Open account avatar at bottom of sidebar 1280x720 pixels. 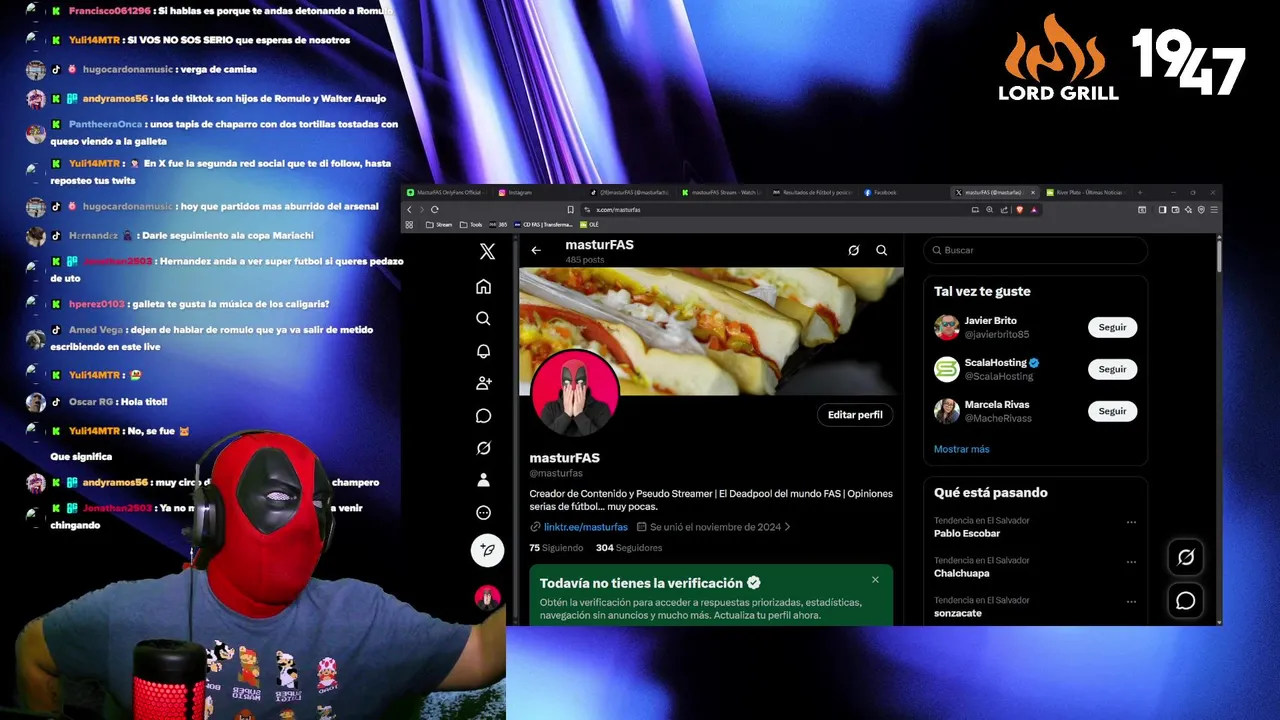point(487,598)
